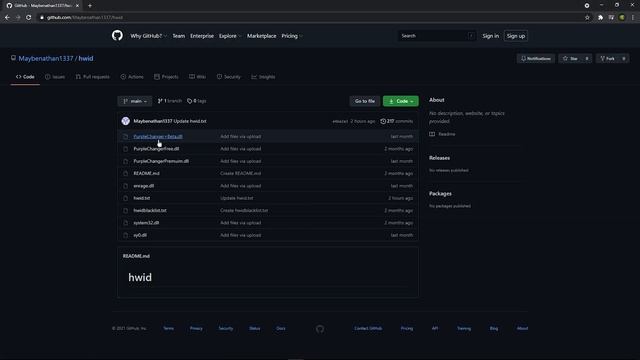Viewport: 640px width, 360px height.
Task: Open the browser extensions puzzle icon
Action: point(600,18)
